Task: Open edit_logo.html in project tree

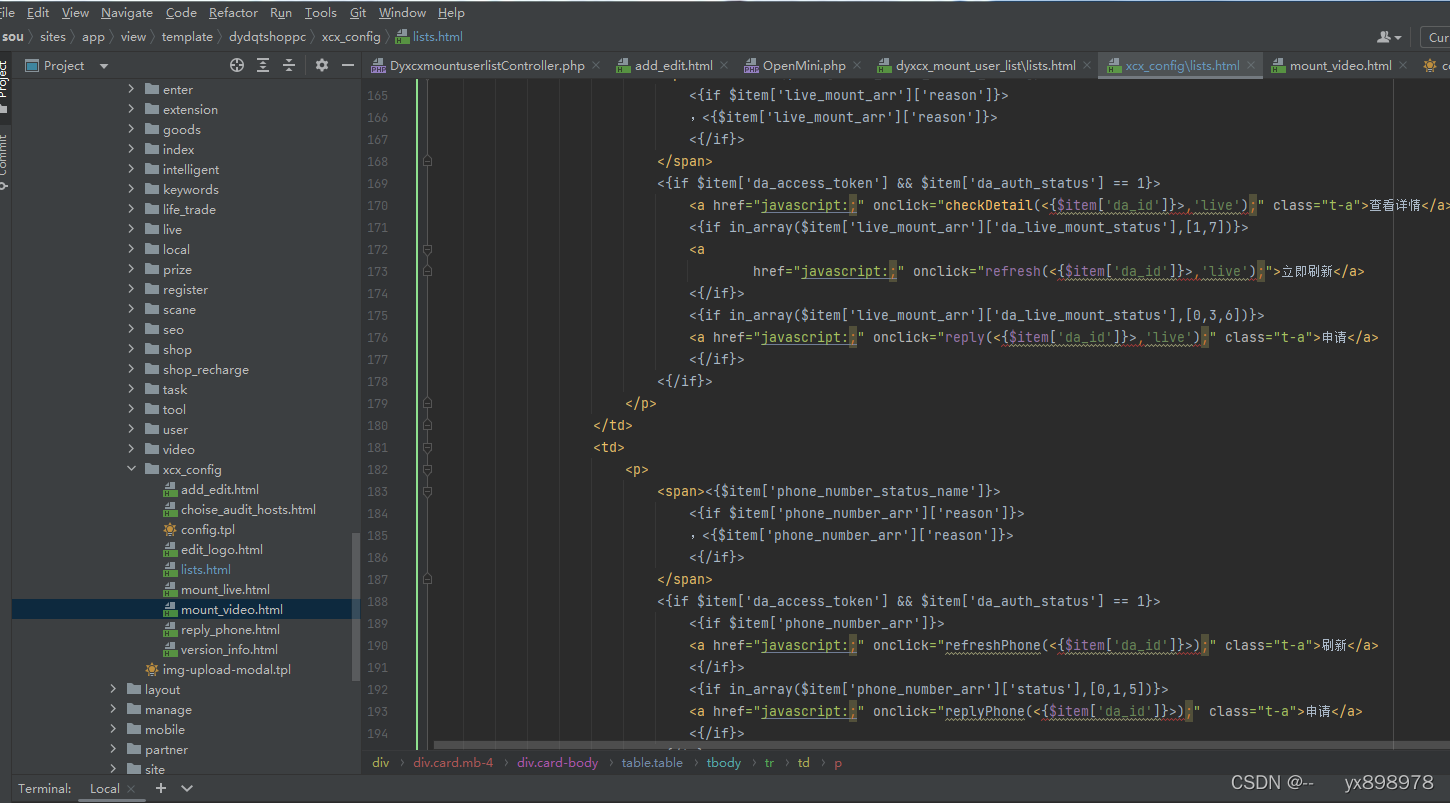Action: (221, 549)
